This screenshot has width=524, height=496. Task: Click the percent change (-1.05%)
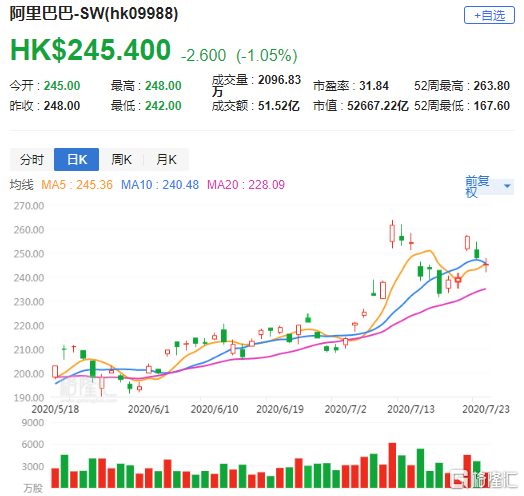pyautogui.click(x=267, y=55)
